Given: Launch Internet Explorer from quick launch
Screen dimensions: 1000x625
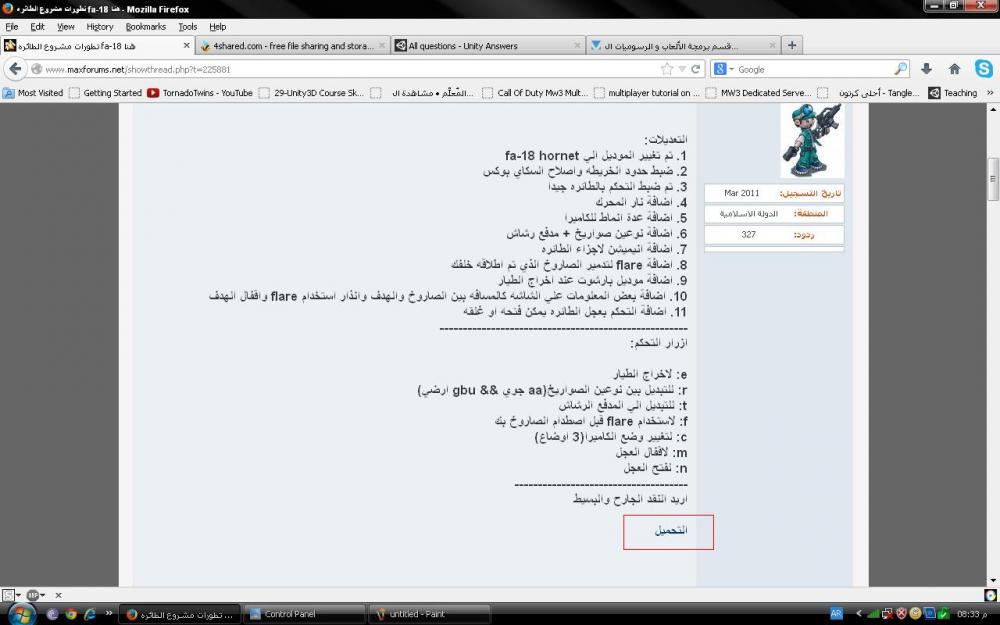Looking at the screenshot, I should [x=89, y=614].
